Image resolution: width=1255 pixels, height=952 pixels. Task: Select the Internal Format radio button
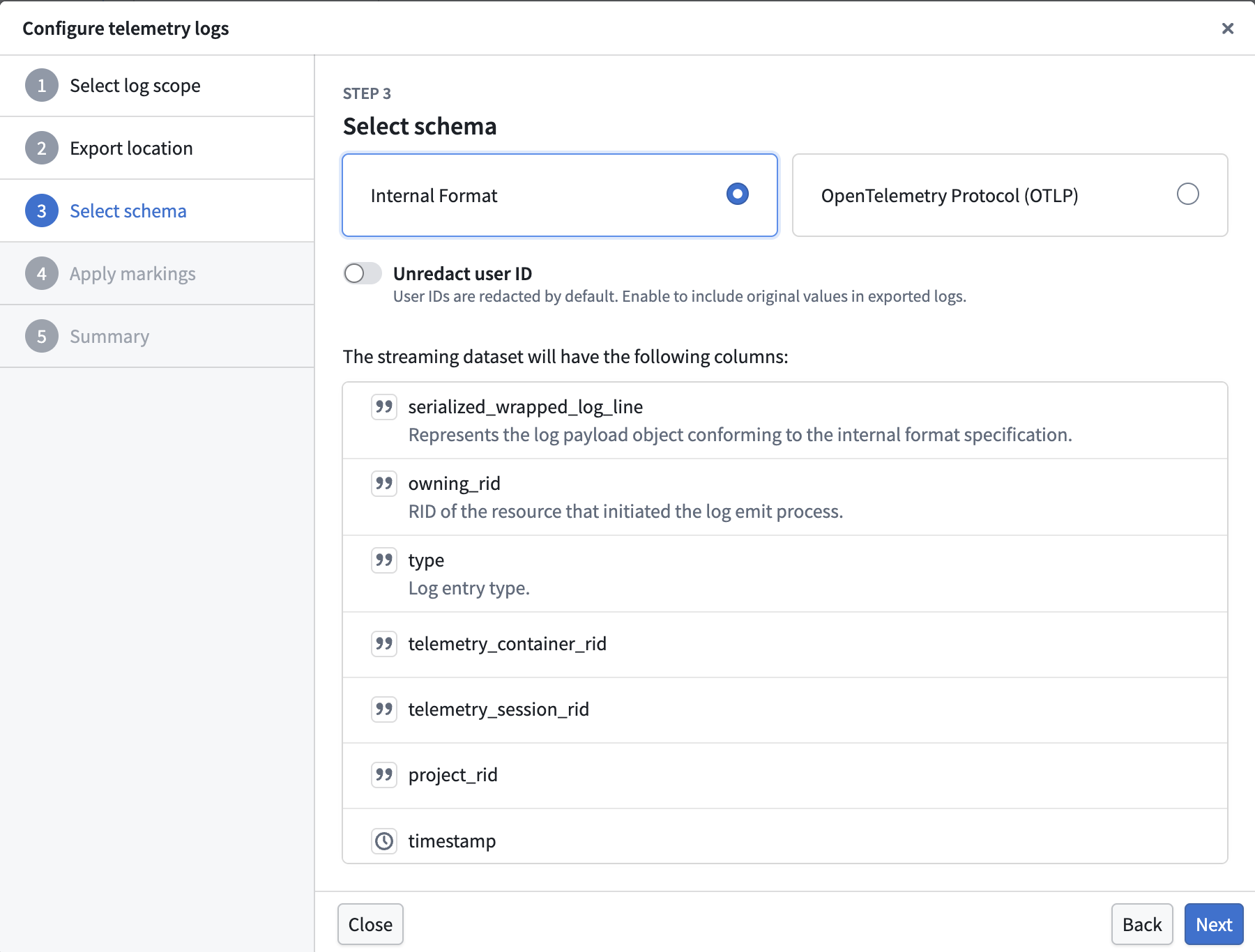737,194
